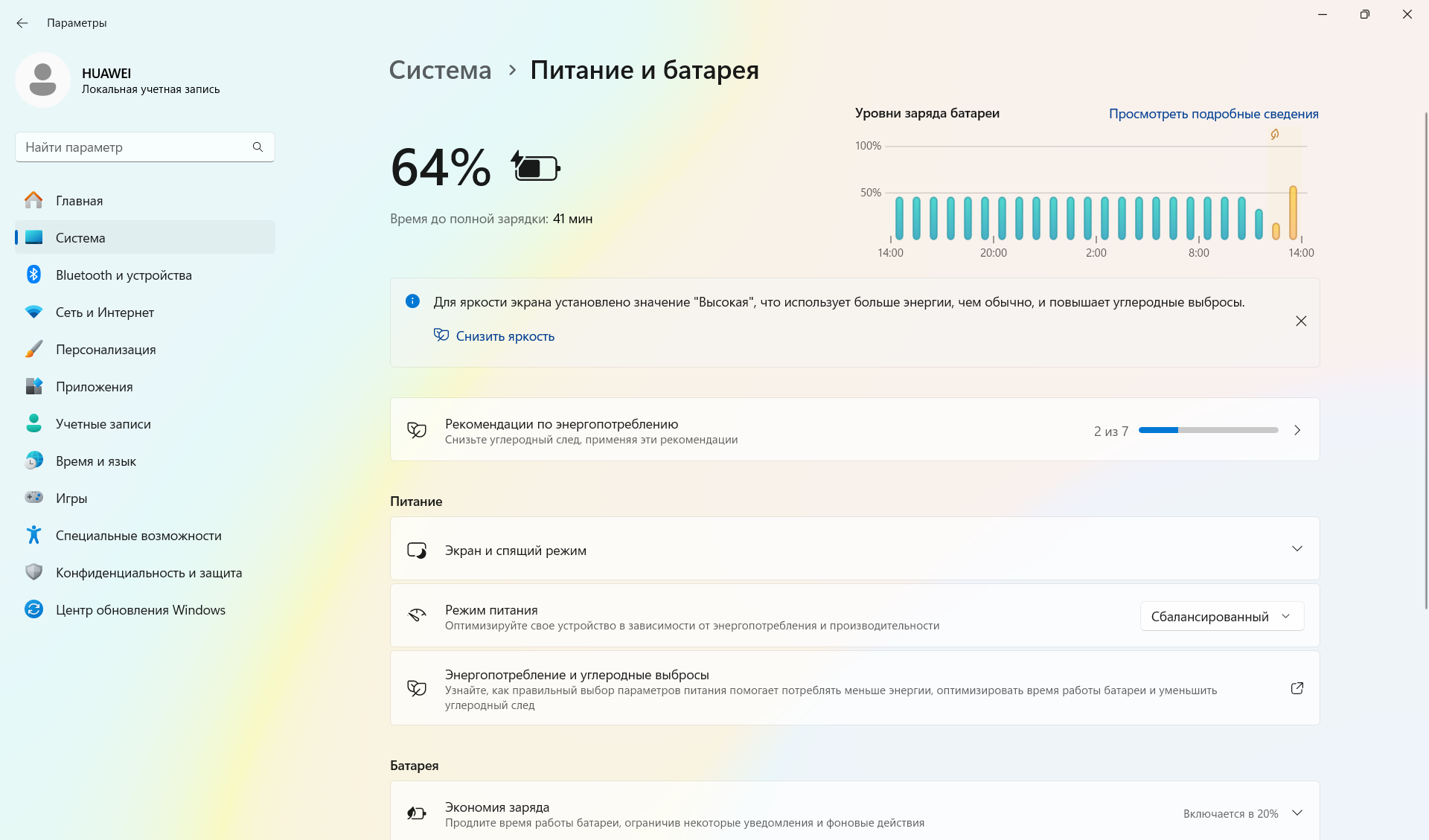Open Приложения settings
The image size is (1429, 840).
click(x=145, y=386)
